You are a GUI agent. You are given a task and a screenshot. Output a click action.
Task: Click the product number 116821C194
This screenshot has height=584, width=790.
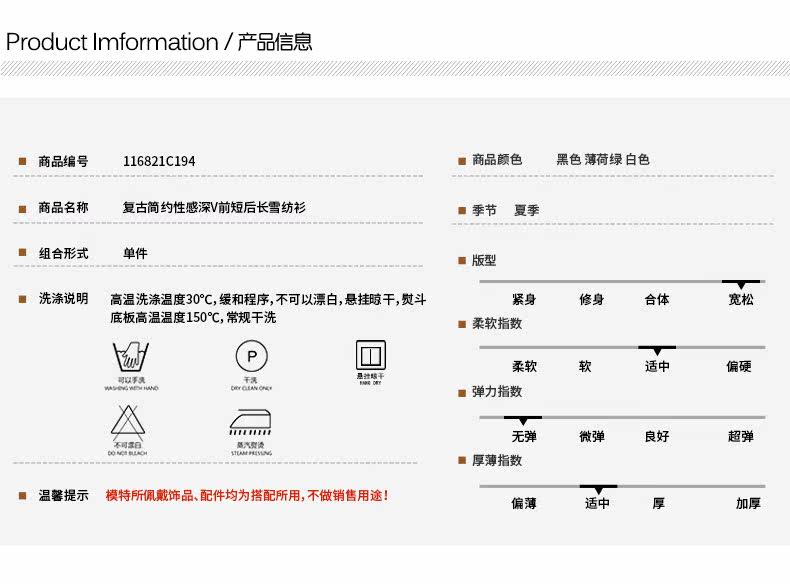tap(159, 161)
